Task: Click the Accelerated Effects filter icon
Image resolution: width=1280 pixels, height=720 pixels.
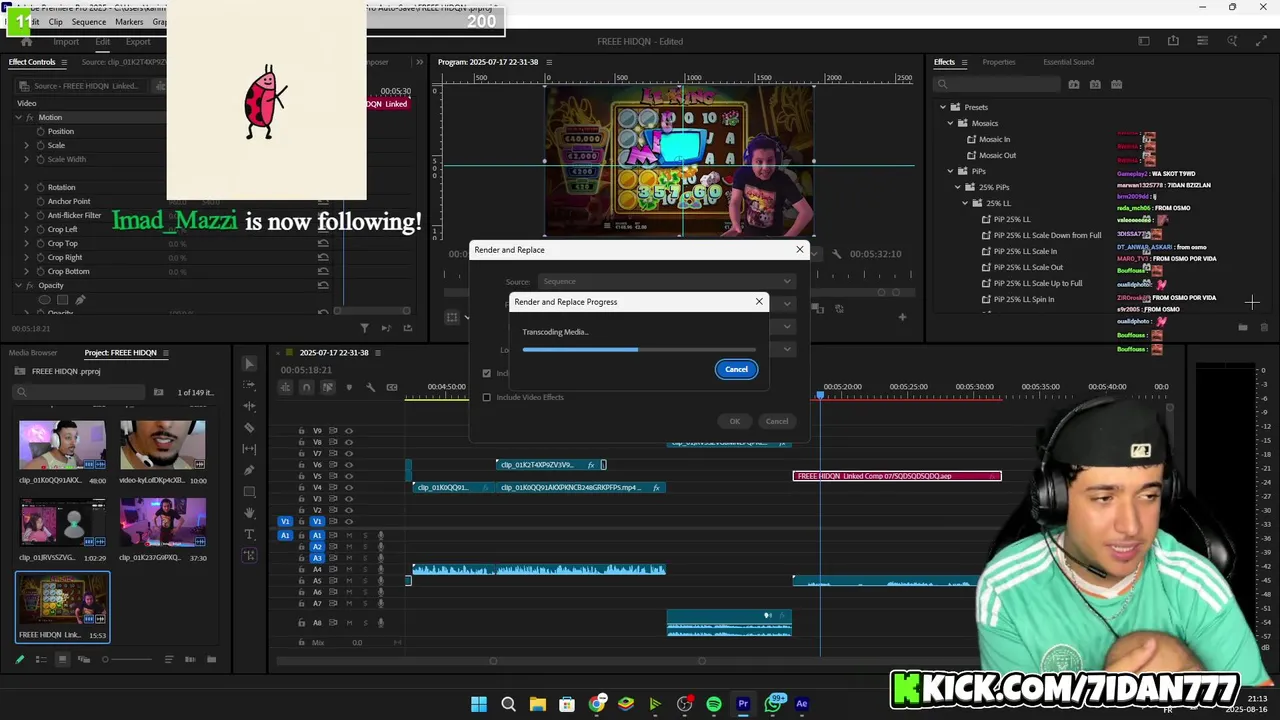Action: pyautogui.click(x=1074, y=84)
